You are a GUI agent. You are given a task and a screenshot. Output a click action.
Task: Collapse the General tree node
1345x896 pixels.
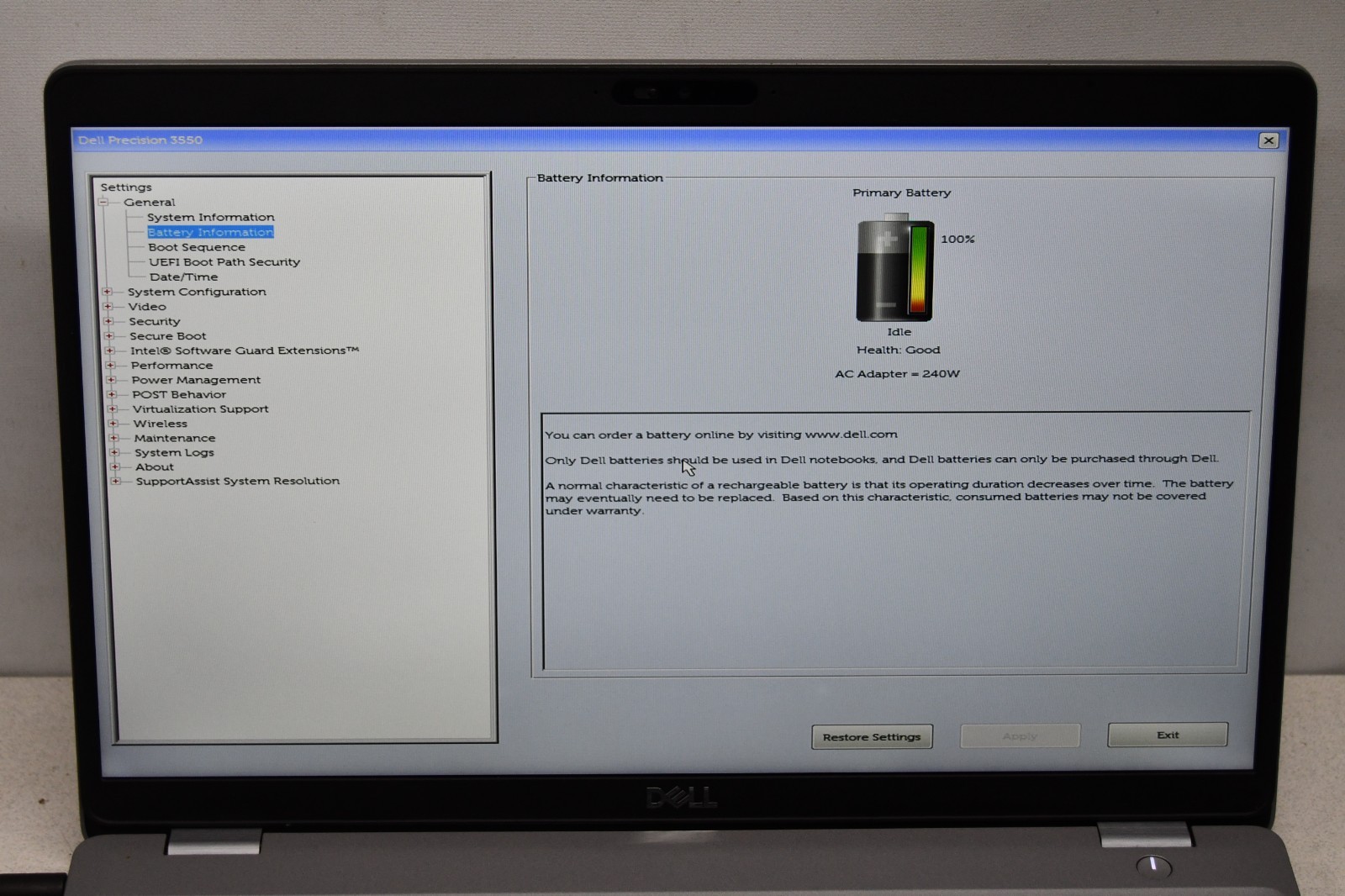pyautogui.click(x=103, y=202)
